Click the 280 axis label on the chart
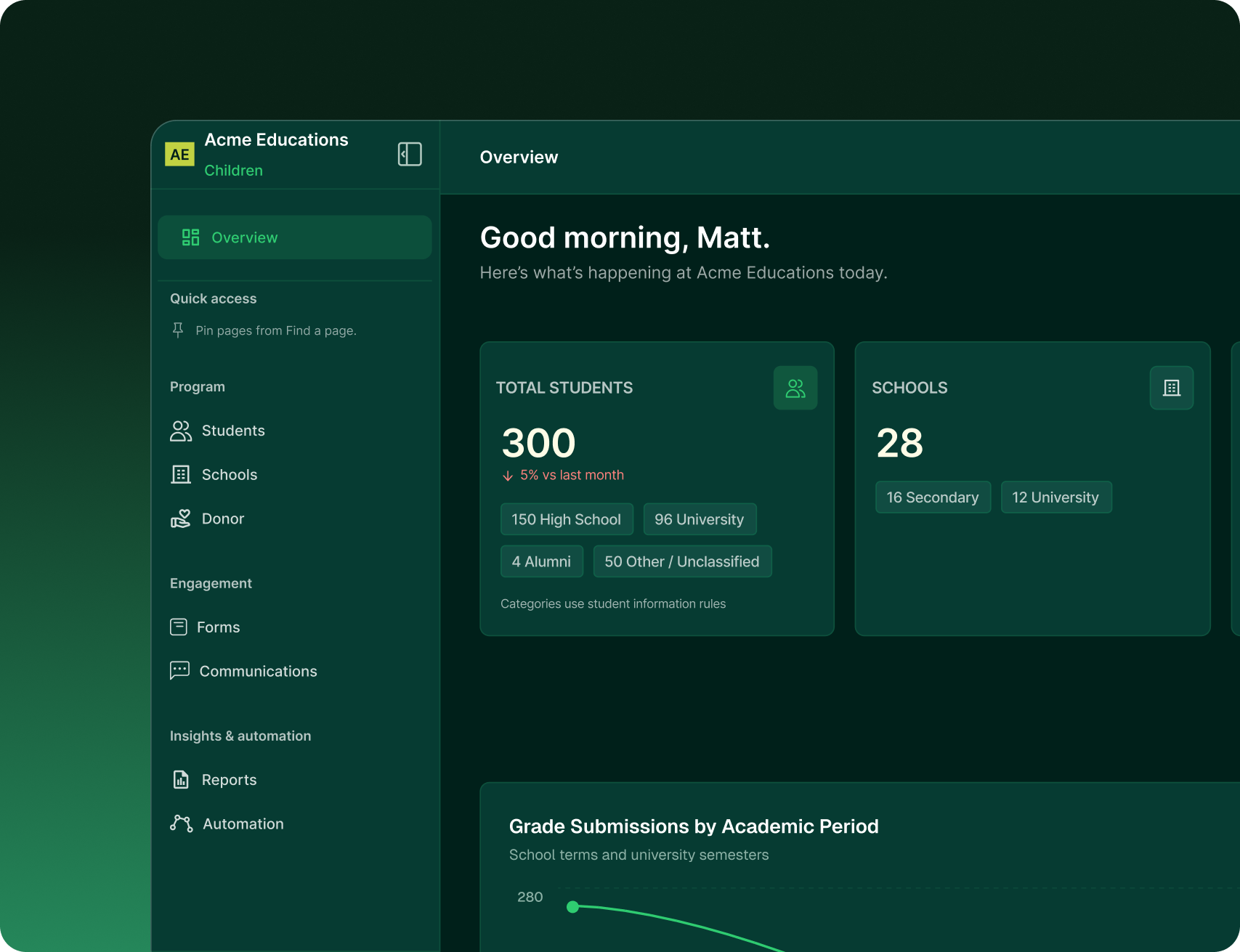This screenshot has height=952, width=1240. [x=530, y=897]
